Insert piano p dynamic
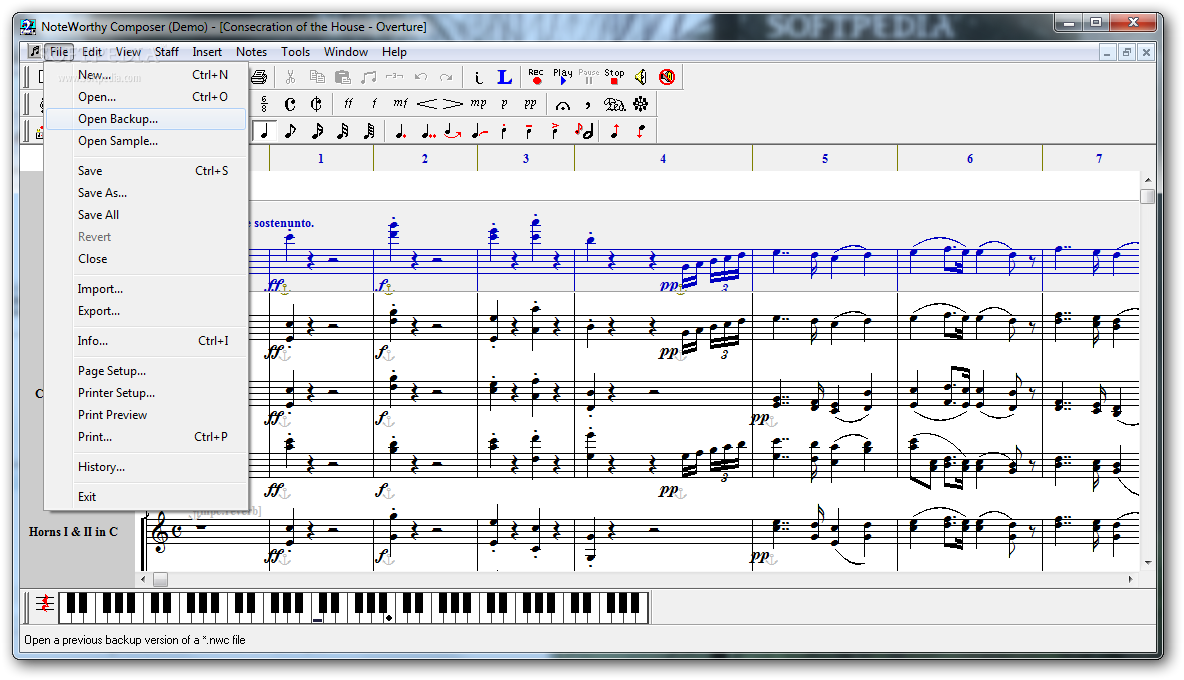1184x680 pixels. (504, 104)
